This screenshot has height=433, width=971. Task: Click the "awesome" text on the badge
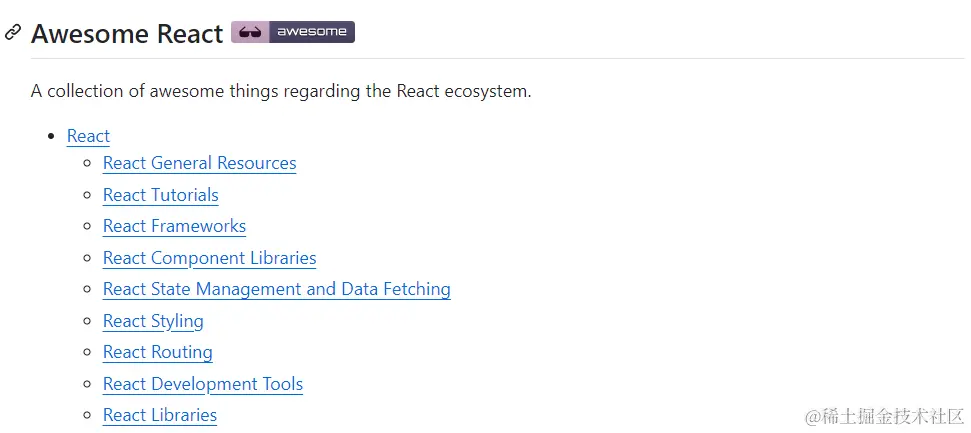(311, 32)
